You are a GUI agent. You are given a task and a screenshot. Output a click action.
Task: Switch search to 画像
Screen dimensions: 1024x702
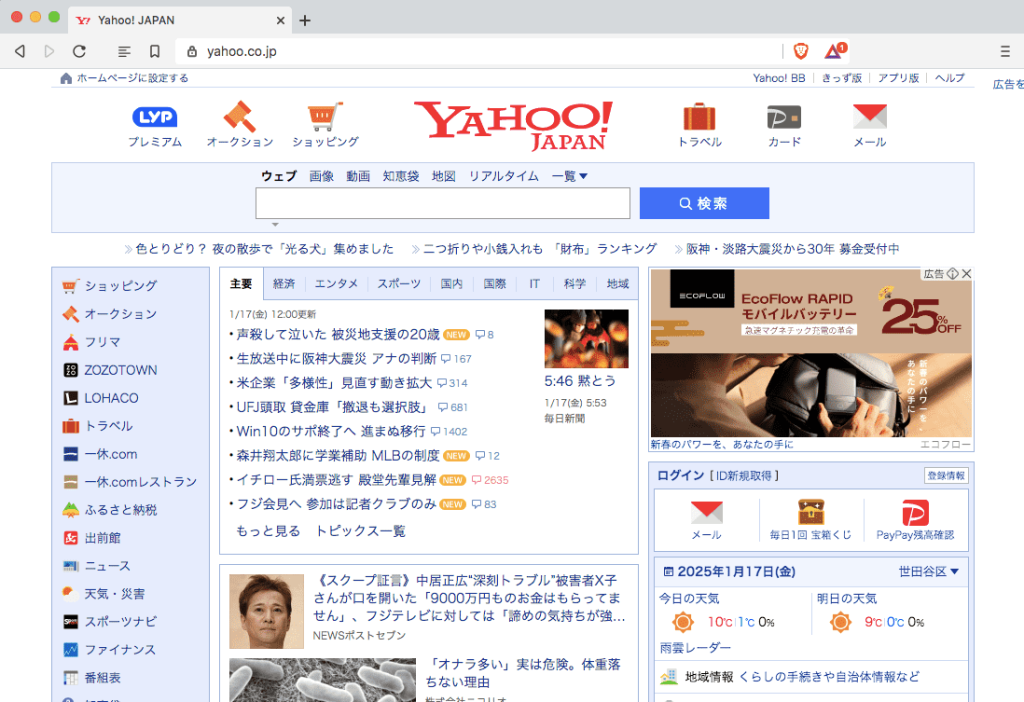(321, 176)
